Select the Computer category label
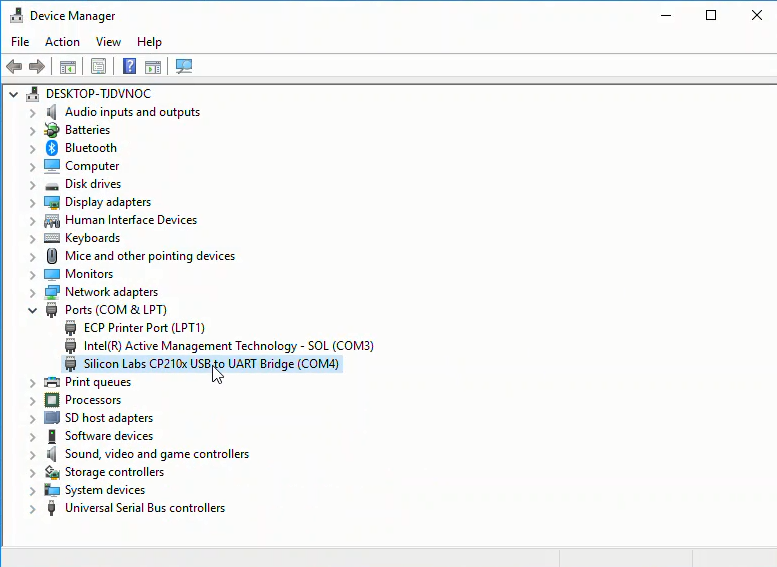Screen dimensions: 777x567 pyautogui.click(x=92, y=166)
